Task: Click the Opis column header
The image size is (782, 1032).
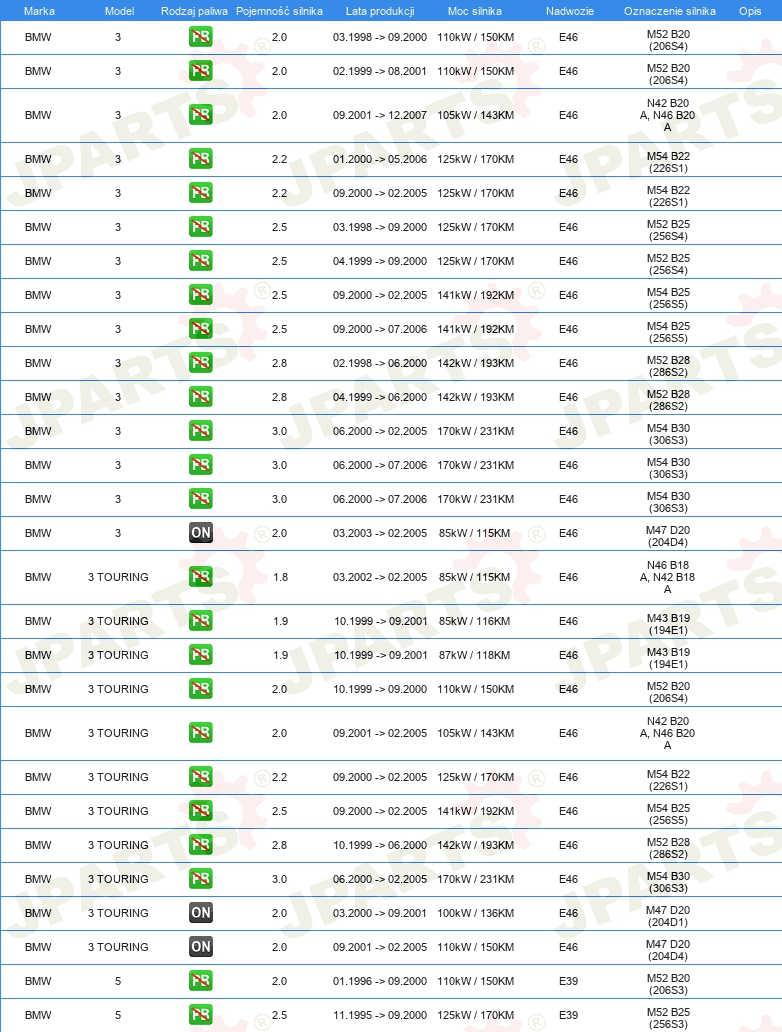Action: (750, 11)
